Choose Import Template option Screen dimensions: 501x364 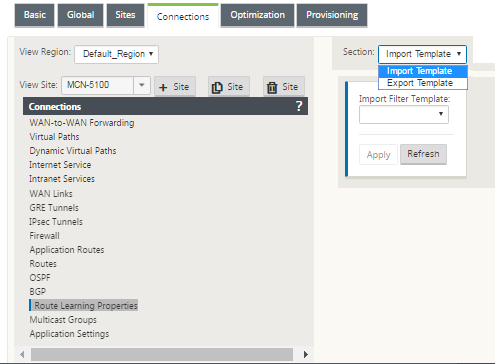tap(422, 71)
